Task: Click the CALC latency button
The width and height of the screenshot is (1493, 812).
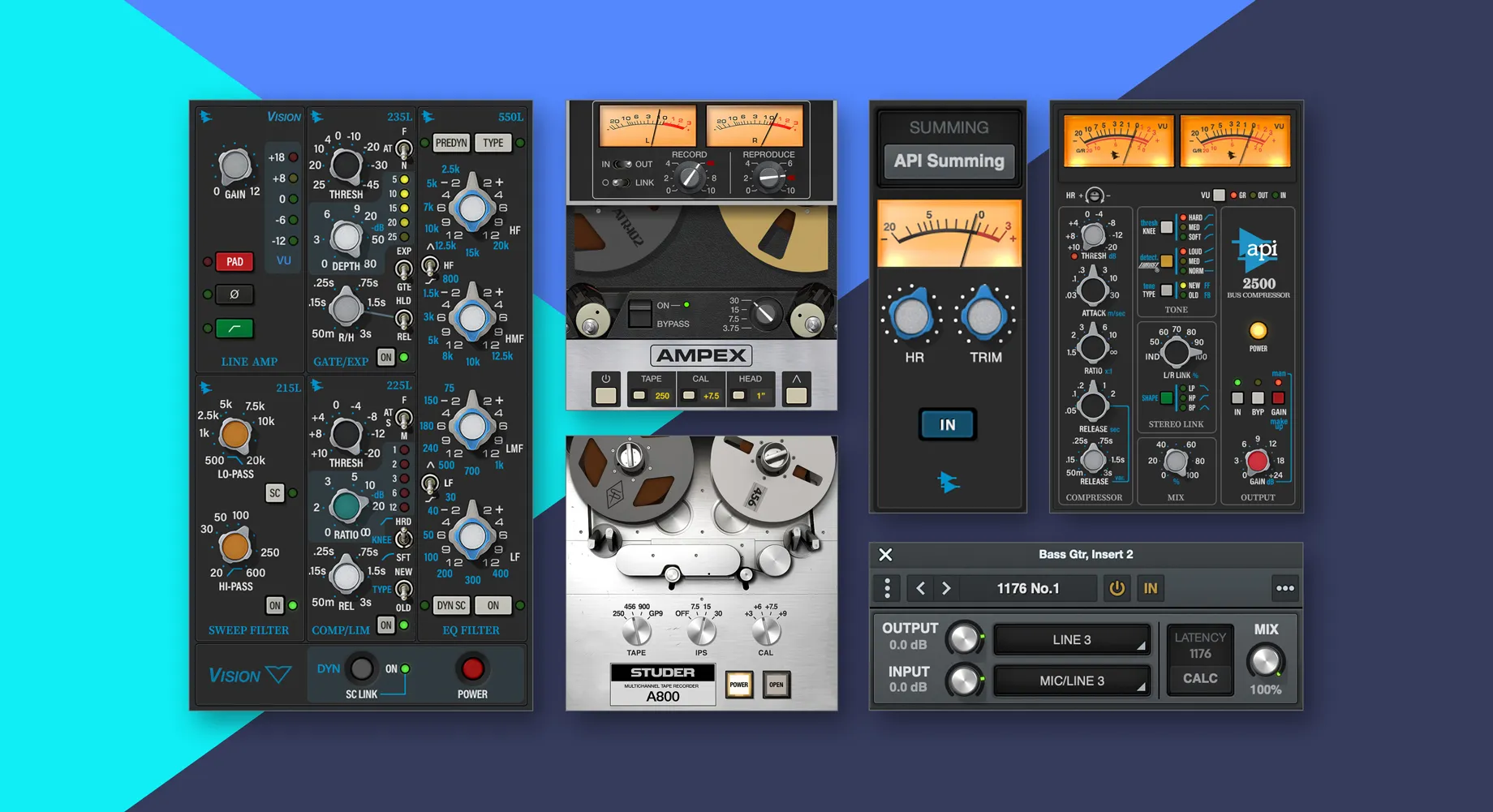Action: pyautogui.click(x=1200, y=678)
